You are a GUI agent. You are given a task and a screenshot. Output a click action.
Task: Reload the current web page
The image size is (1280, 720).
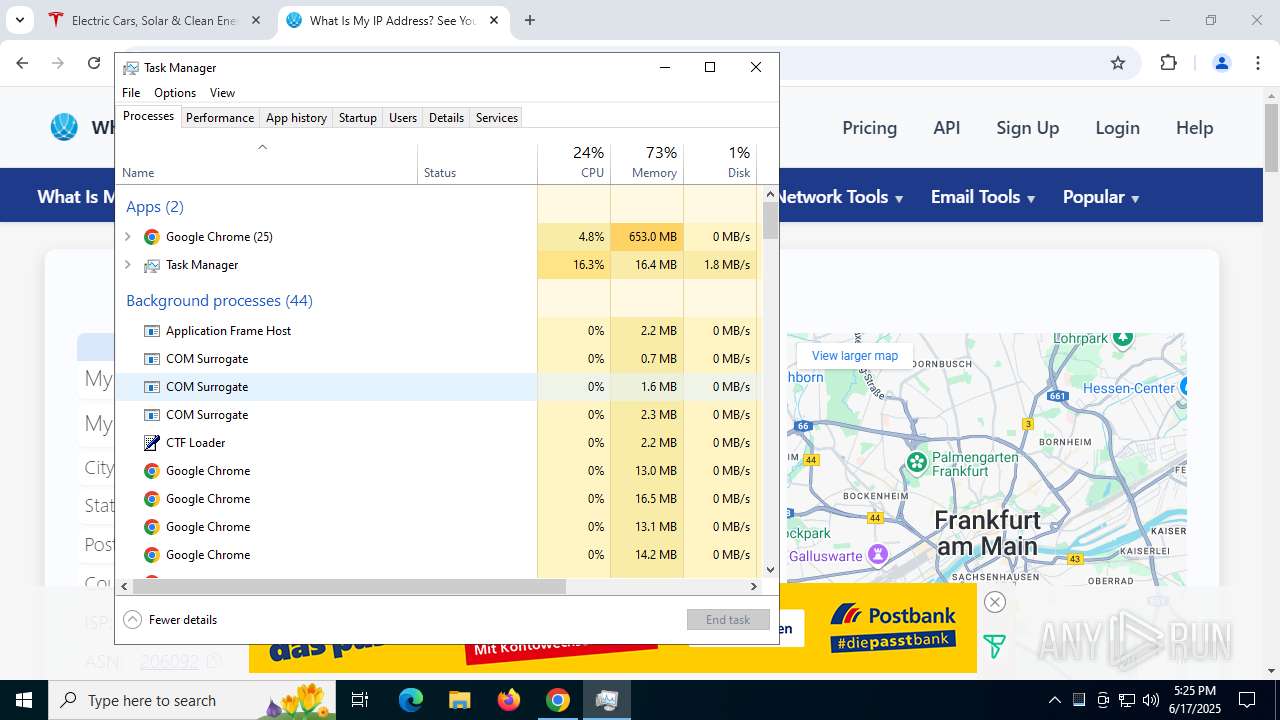[x=94, y=63]
